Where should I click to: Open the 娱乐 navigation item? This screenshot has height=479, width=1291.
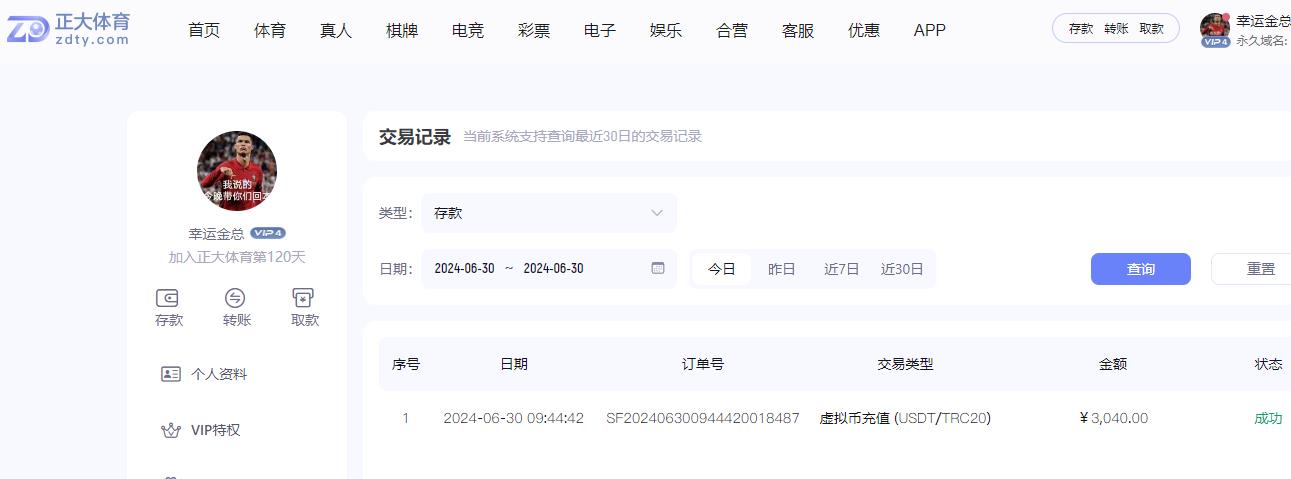[666, 30]
